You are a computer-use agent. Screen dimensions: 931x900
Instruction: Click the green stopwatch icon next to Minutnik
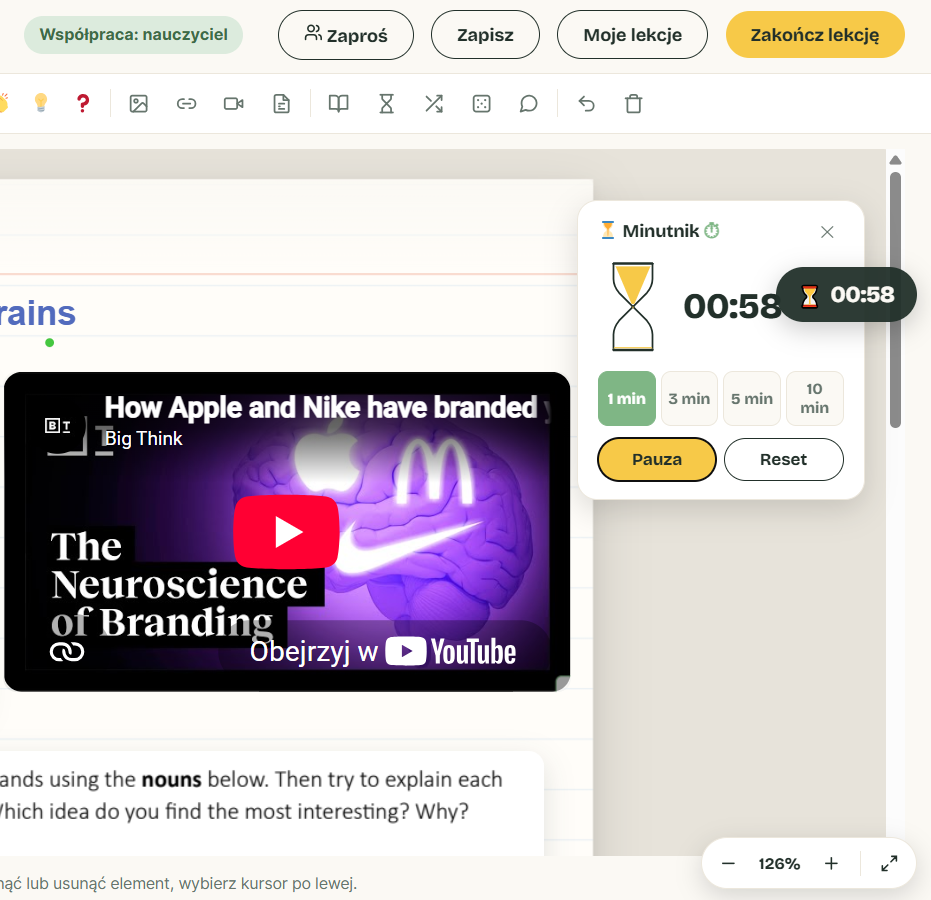712,230
